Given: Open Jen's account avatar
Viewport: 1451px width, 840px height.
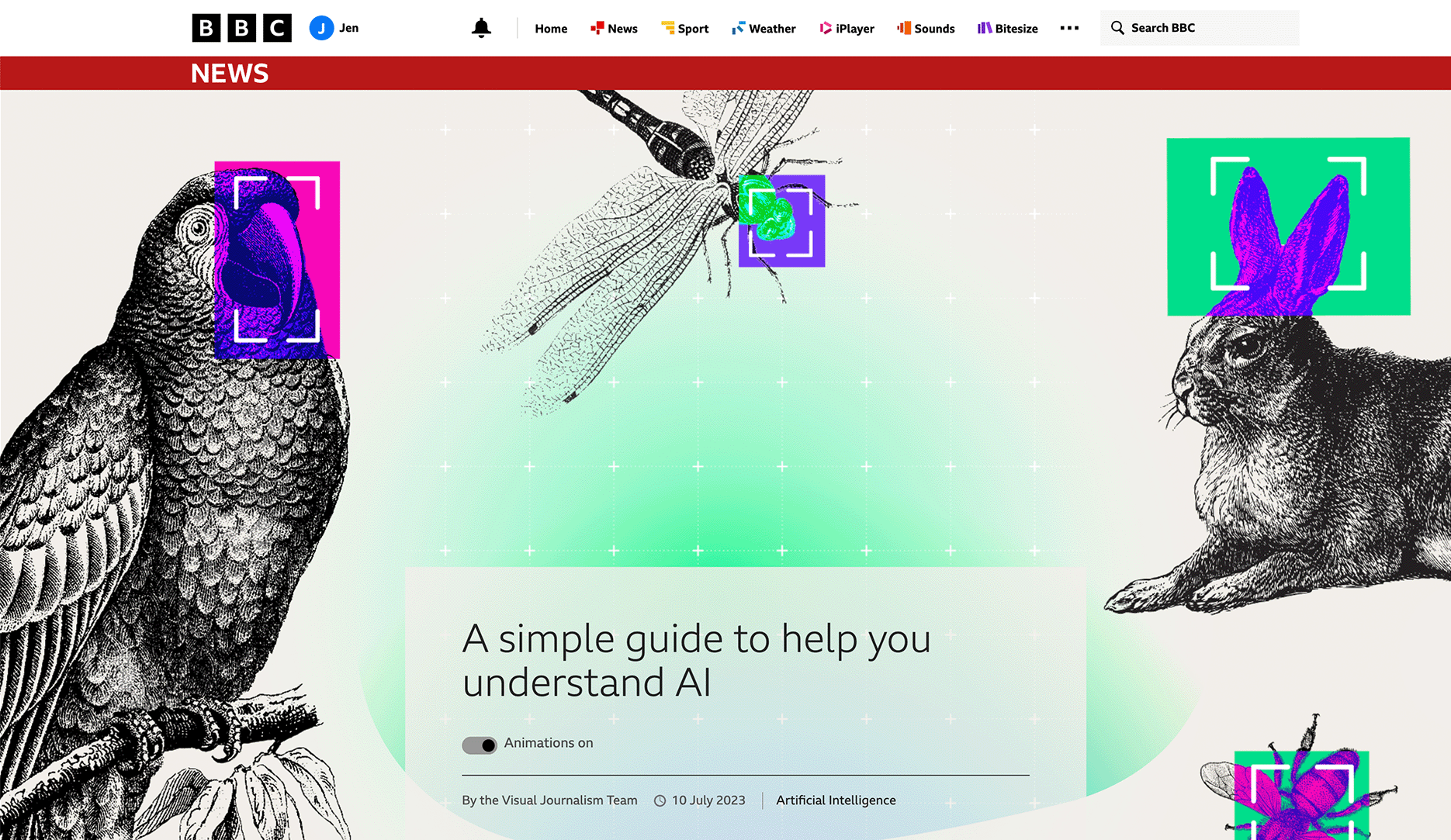Looking at the screenshot, I should click(x=321, y=28).
